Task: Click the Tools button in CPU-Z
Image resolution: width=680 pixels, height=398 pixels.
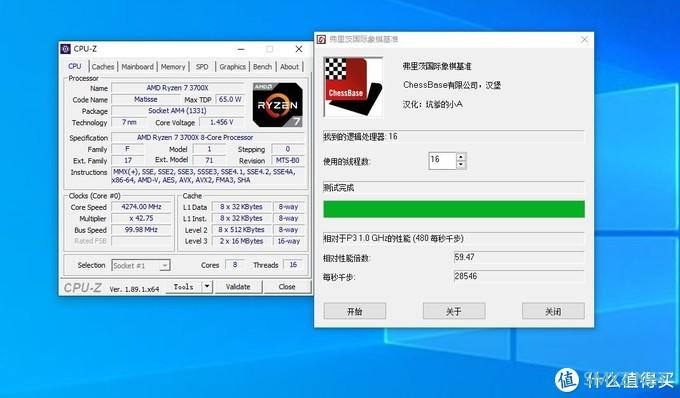Action: pyautogui.click(x=183, y=287)
